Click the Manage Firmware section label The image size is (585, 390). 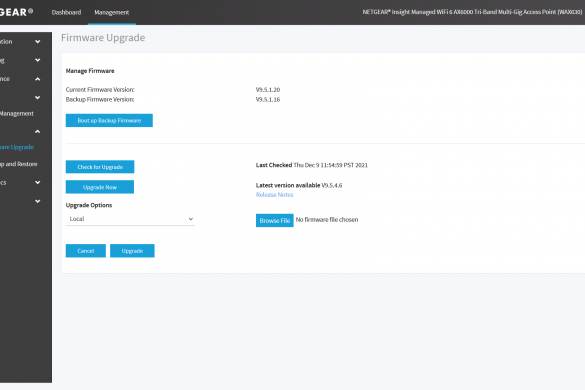(90, 71)
